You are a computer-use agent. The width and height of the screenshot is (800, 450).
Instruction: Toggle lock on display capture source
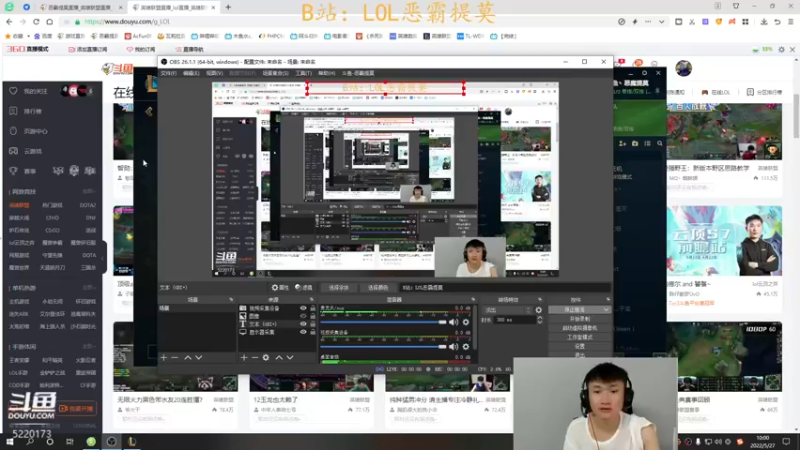[313, 332]
